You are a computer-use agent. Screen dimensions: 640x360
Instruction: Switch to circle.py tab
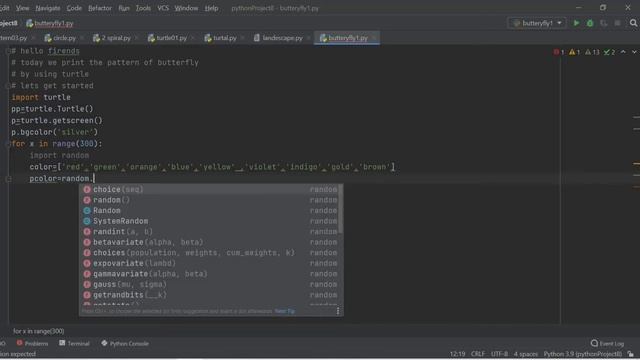click(60, 38)
